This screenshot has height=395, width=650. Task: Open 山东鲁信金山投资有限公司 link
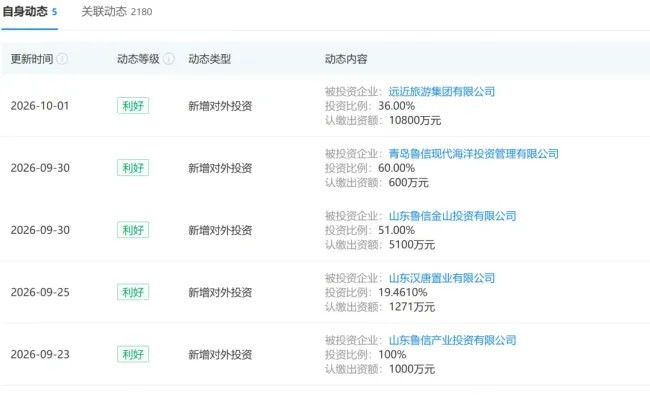(452, 216)
